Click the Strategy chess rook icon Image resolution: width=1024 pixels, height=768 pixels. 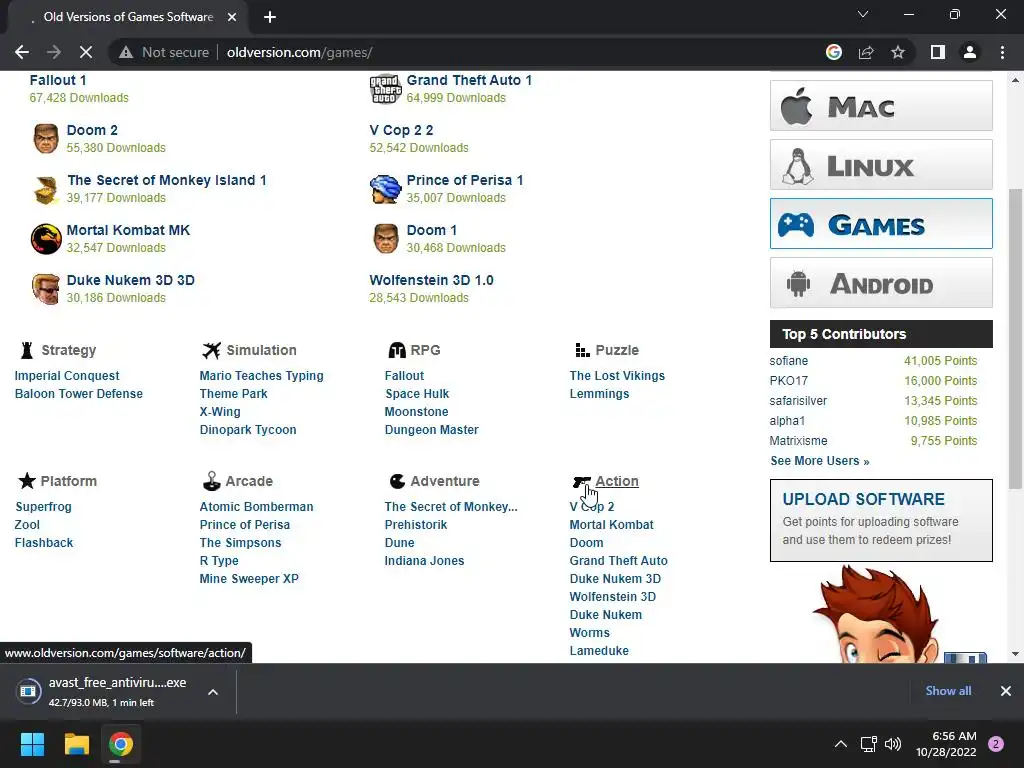(x=27, y=351)
